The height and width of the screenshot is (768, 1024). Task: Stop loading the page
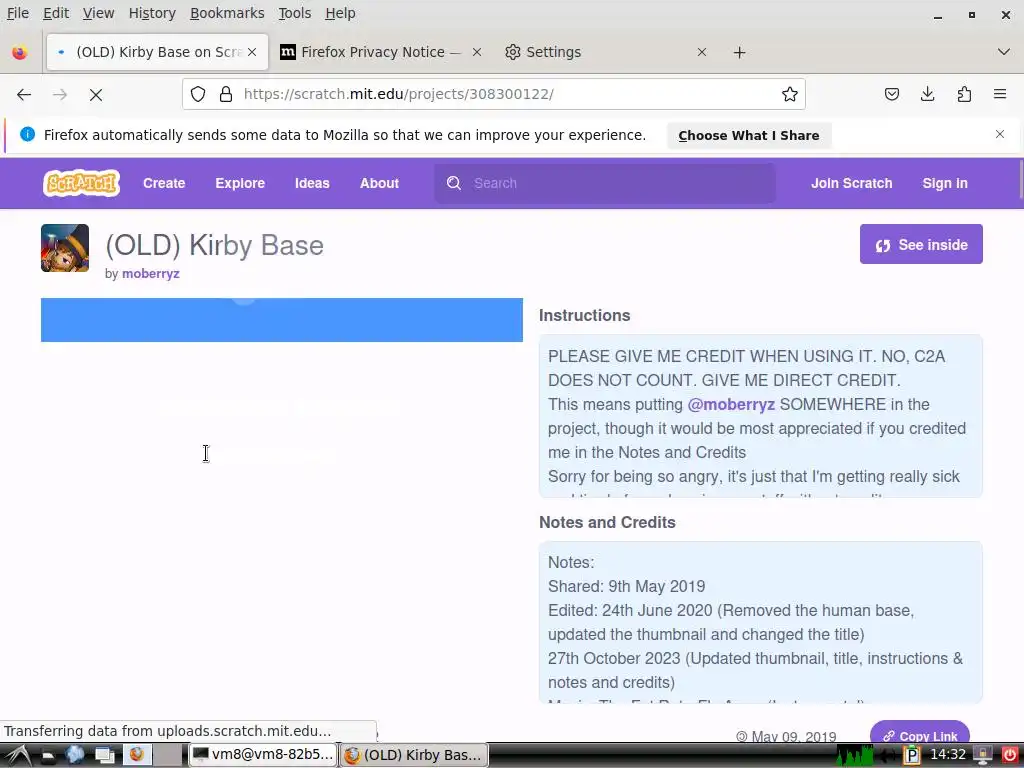[96, 95]
